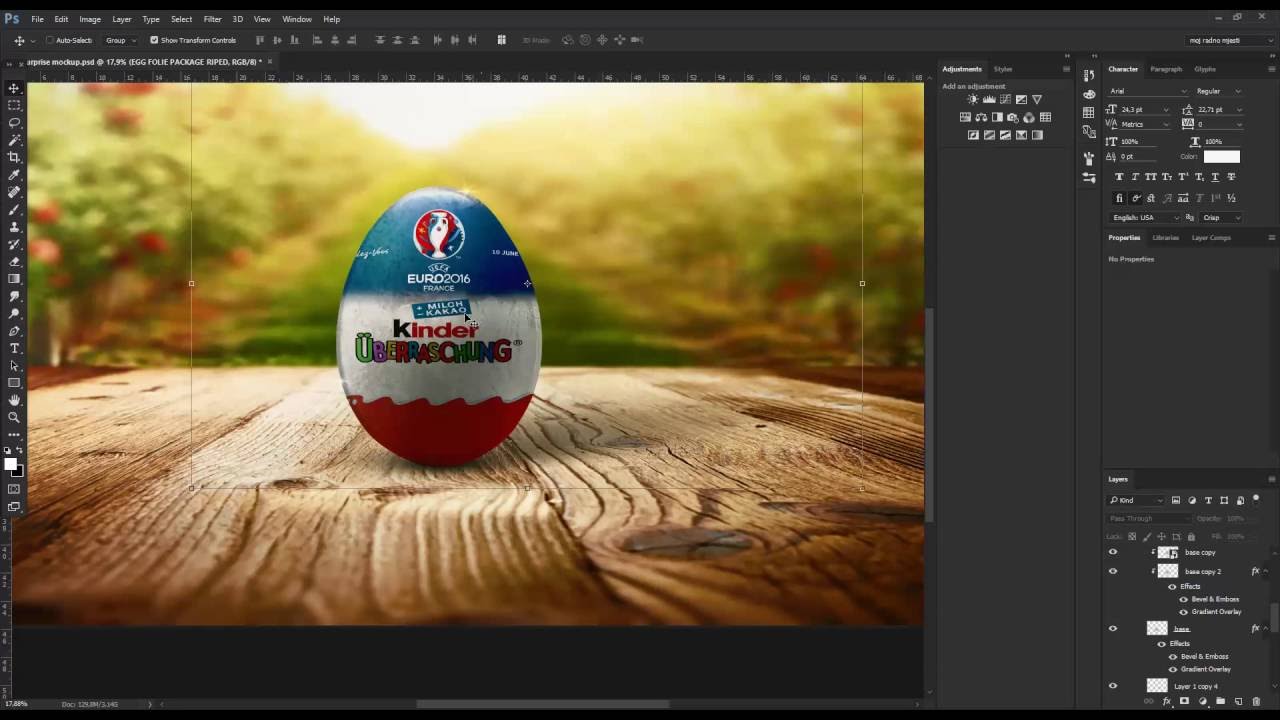Open the Window menu
Image resolution: width=1280 pixels, height=720 pixels.
click(x=297, y=19)
